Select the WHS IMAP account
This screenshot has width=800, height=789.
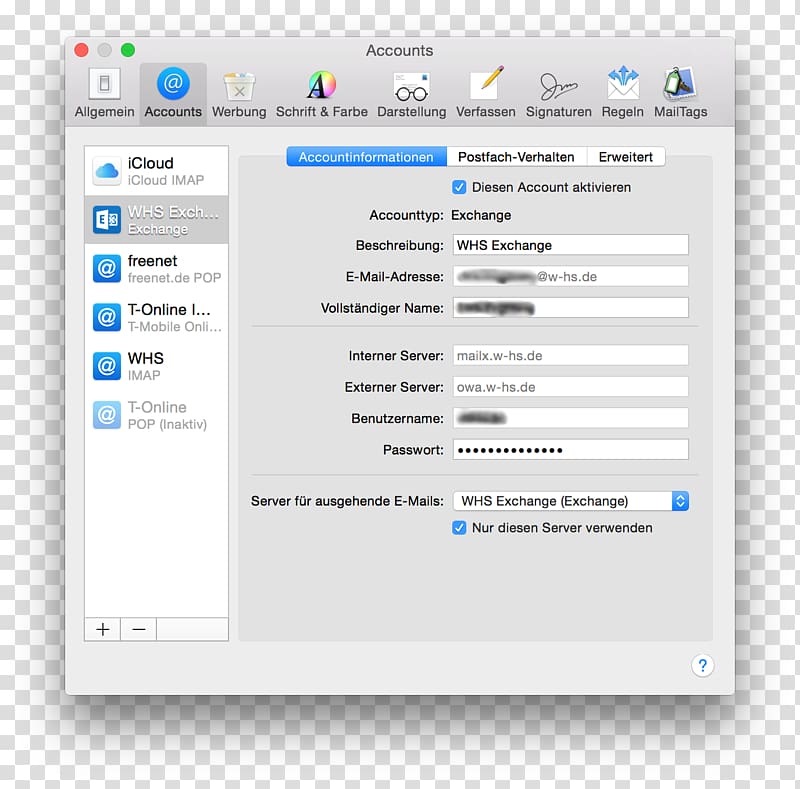pos(156,366)
